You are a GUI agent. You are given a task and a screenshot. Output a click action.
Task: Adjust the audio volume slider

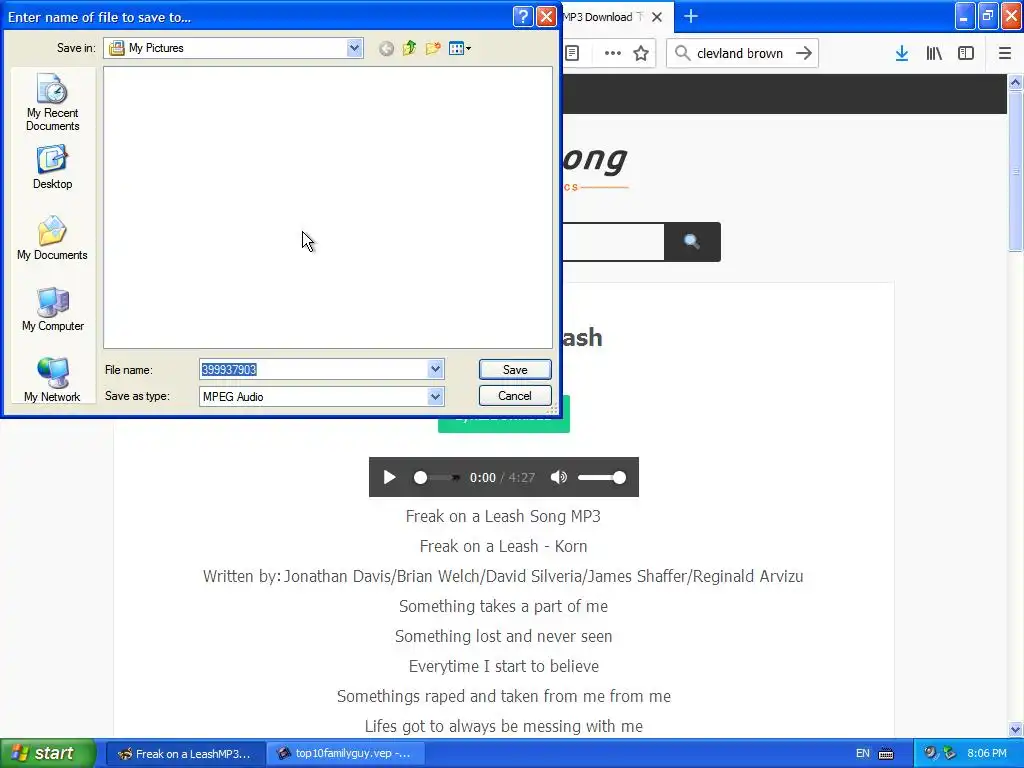tap(602, 477)
